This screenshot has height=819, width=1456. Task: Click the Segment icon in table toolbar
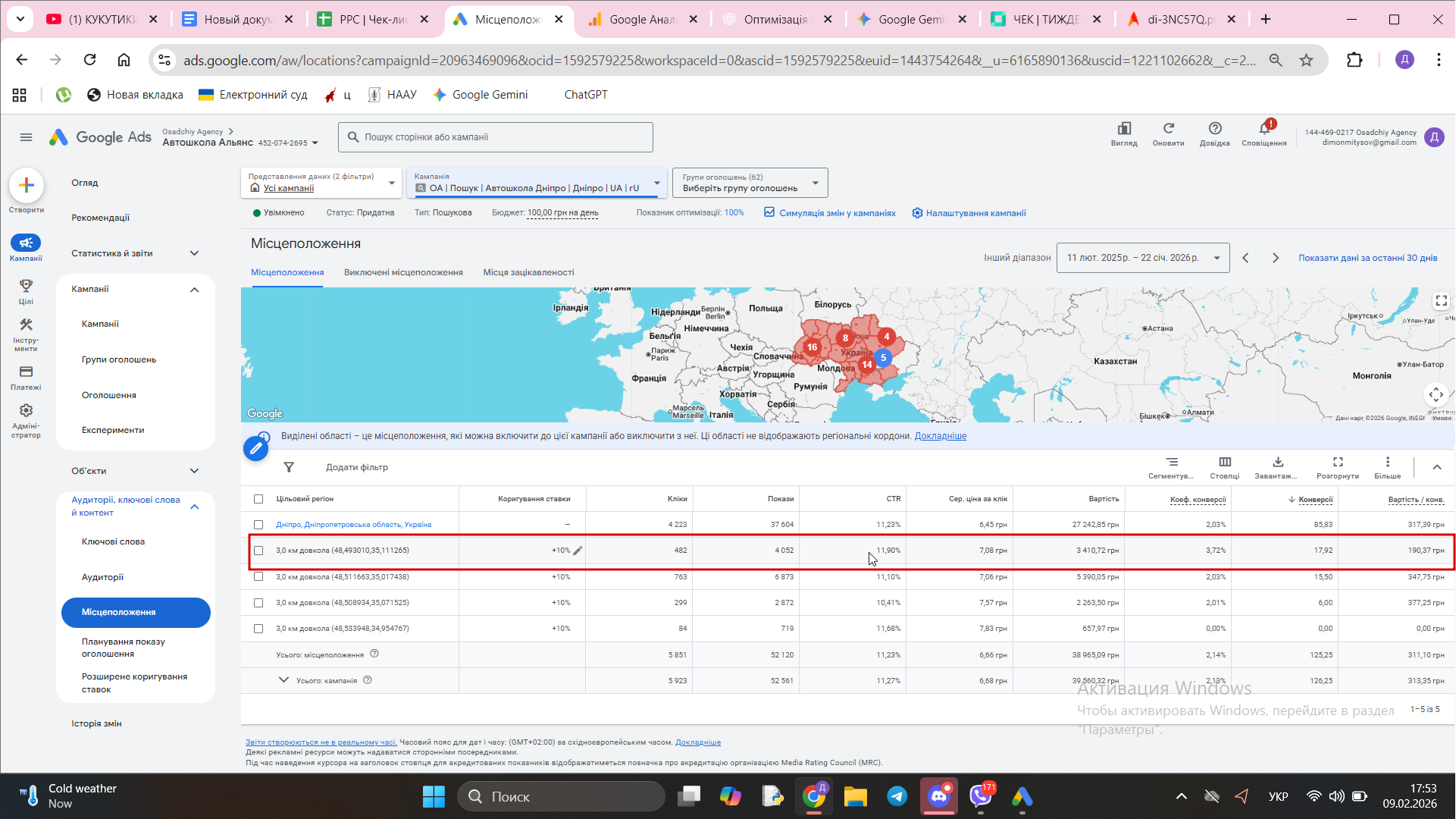point(1171,463)
